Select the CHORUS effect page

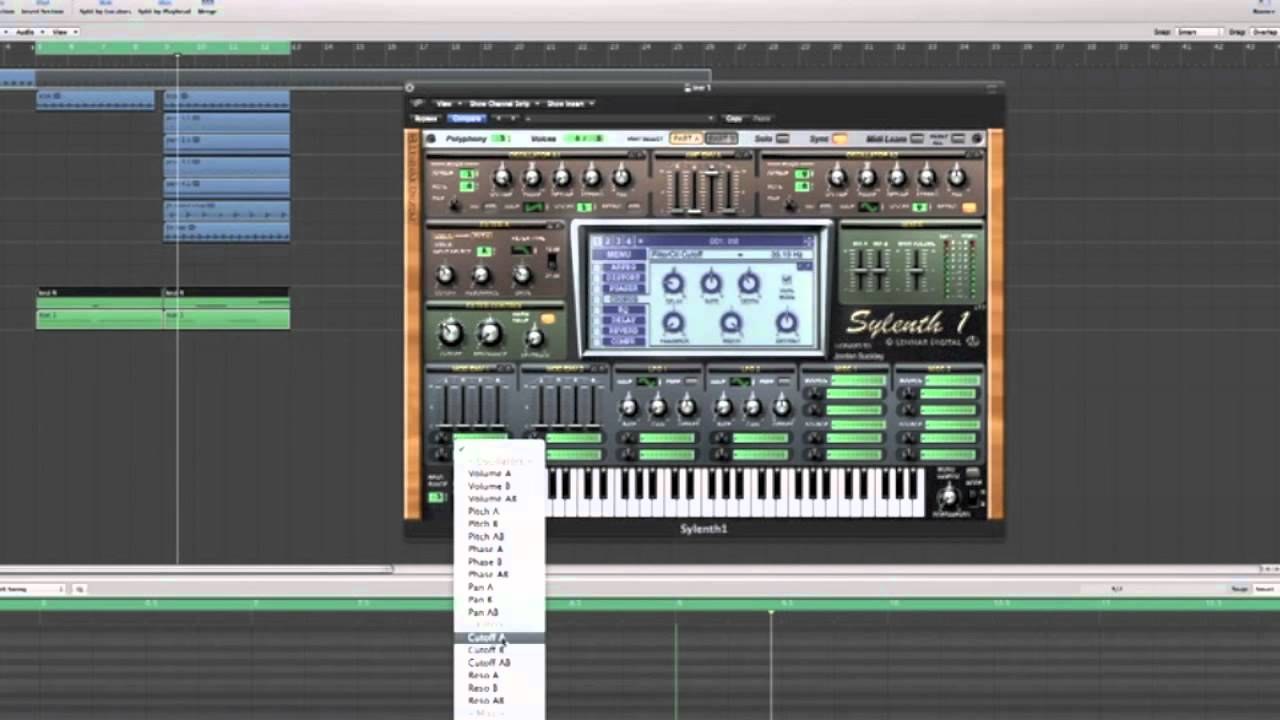point(619,298)
